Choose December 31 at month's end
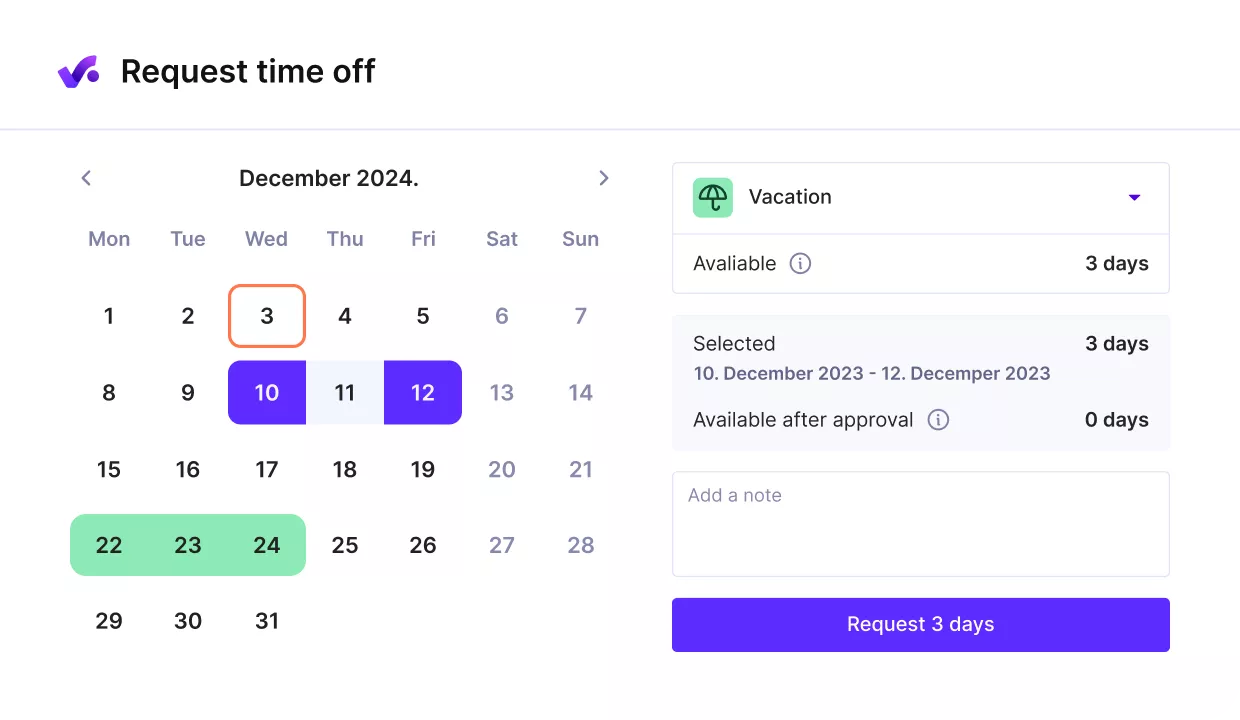1240x720 pixels. pyautogui.click(x=266, y=621)
